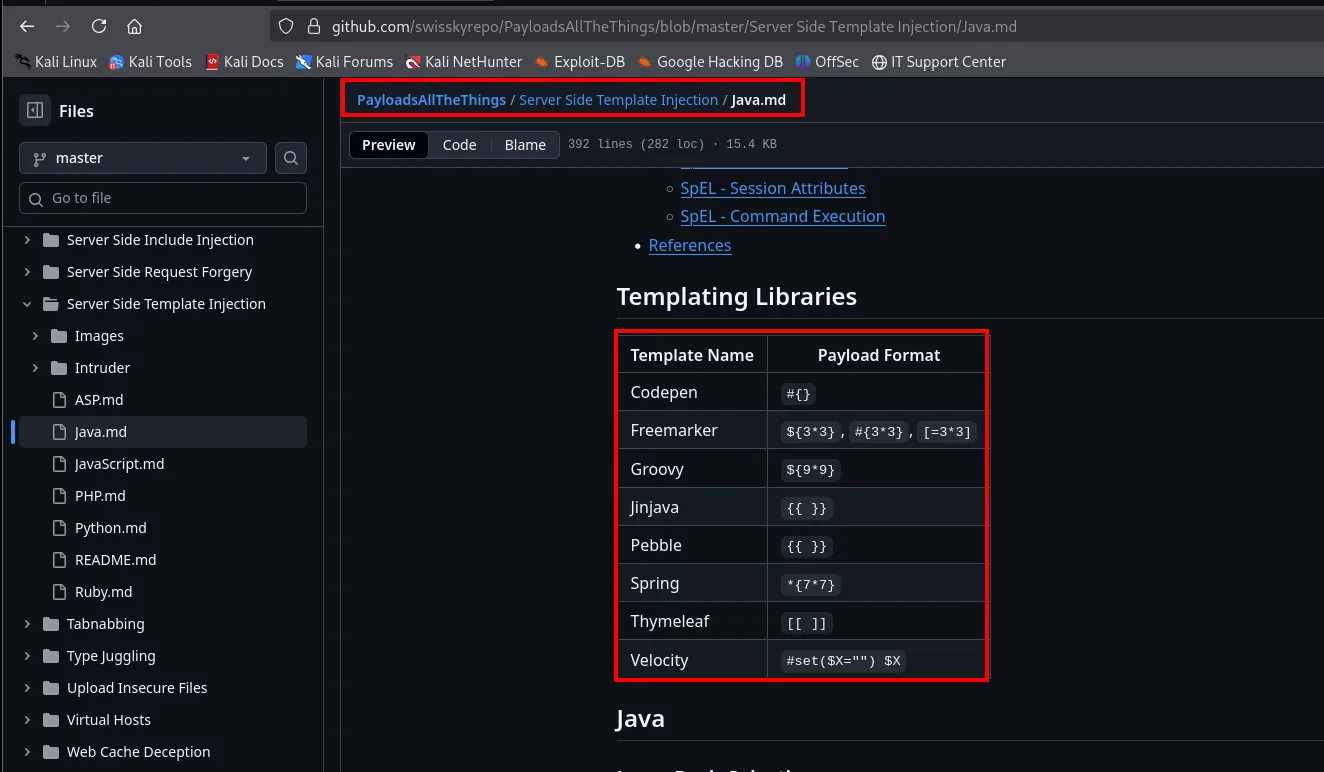Collapse the Files side panel icon
The image size is (1324, 772).
pos(35,111)
